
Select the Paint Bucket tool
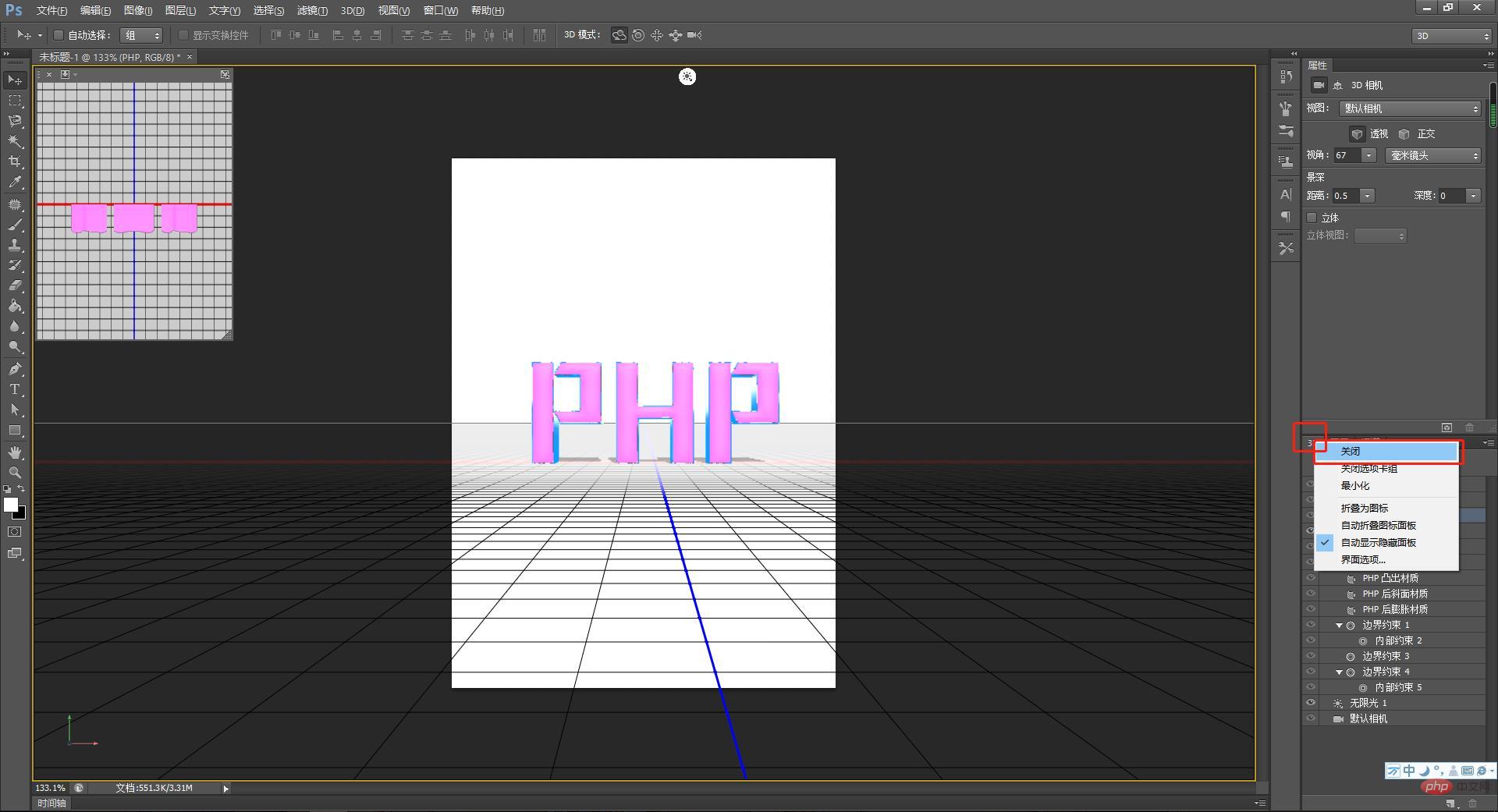[x=15, y=306]
